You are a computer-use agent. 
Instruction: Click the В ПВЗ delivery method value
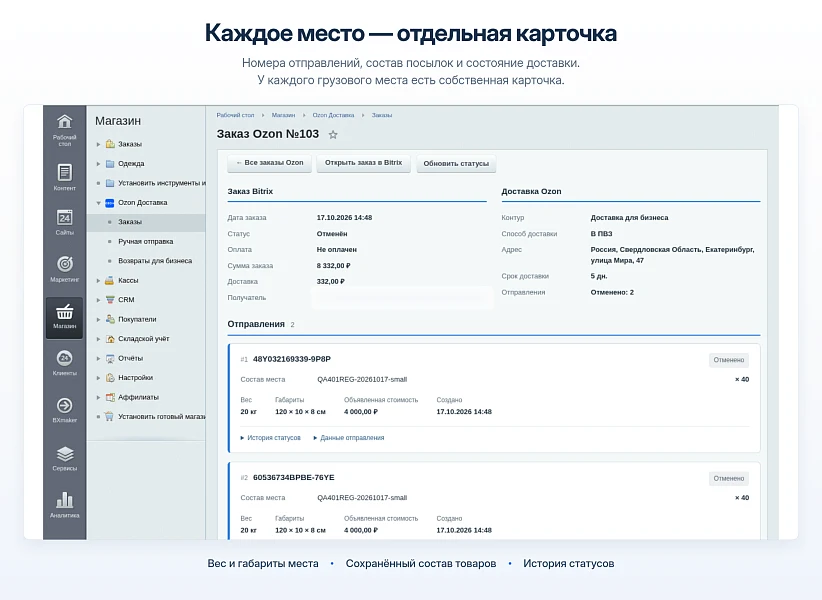601,234
